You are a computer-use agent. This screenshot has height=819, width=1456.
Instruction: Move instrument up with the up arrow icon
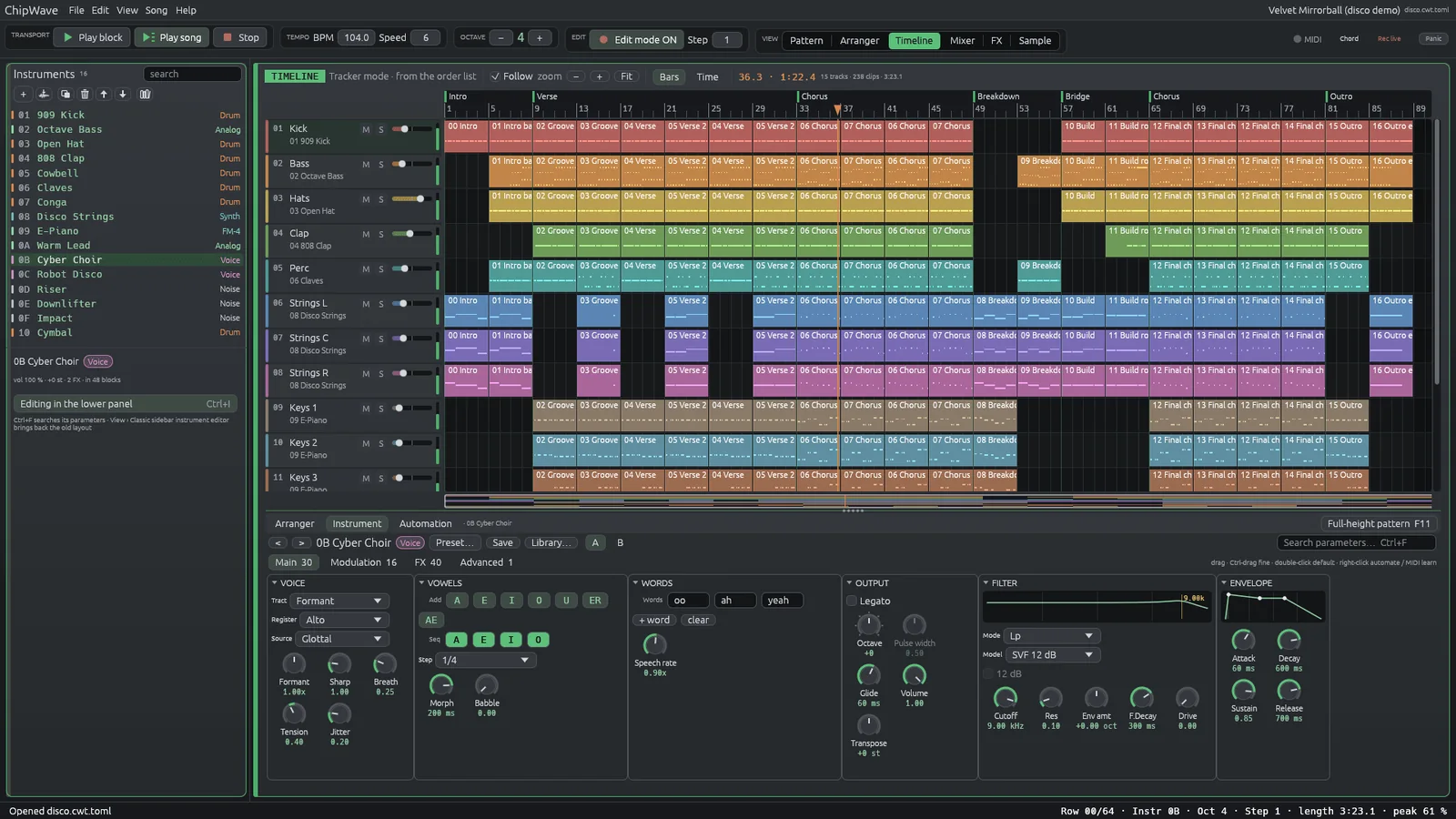point(104,94)
